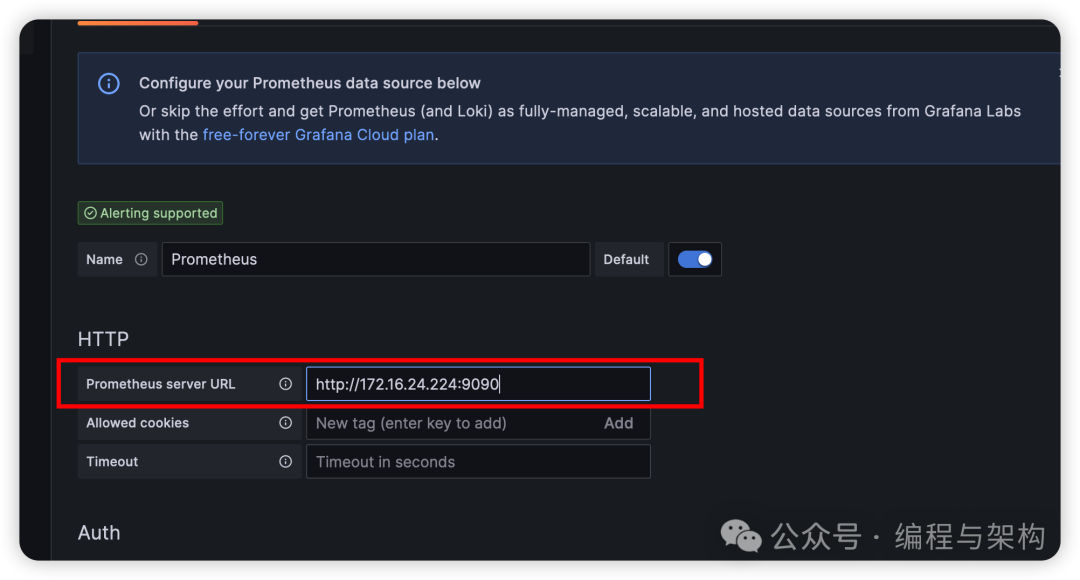Click the blue info icon in the banner
The image size is (1080, 580).
pos(109,84)
